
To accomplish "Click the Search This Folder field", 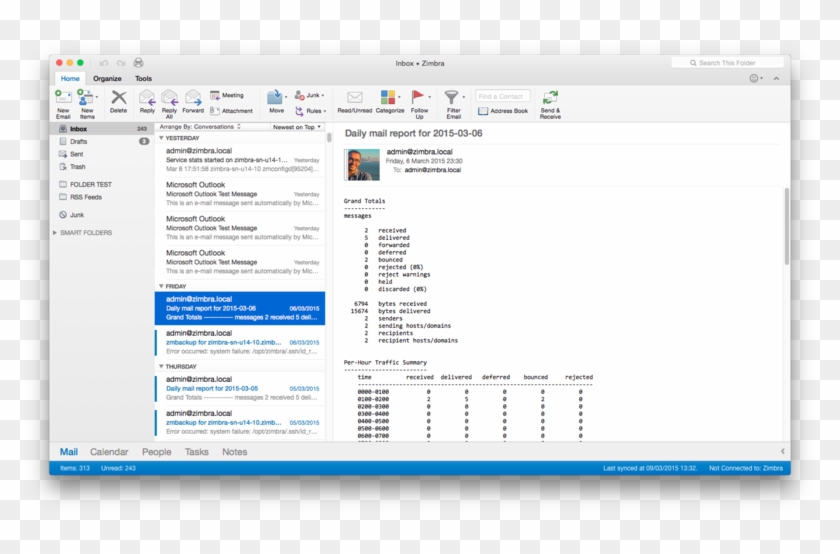I will click(x=728, y=63).
